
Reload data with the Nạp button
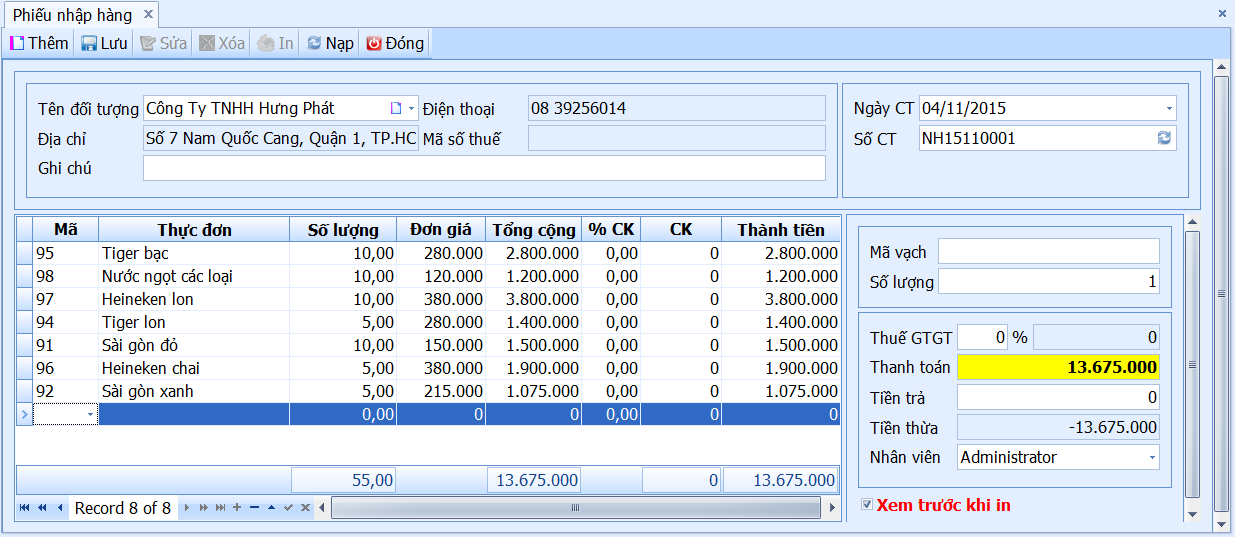coord(330,43)
